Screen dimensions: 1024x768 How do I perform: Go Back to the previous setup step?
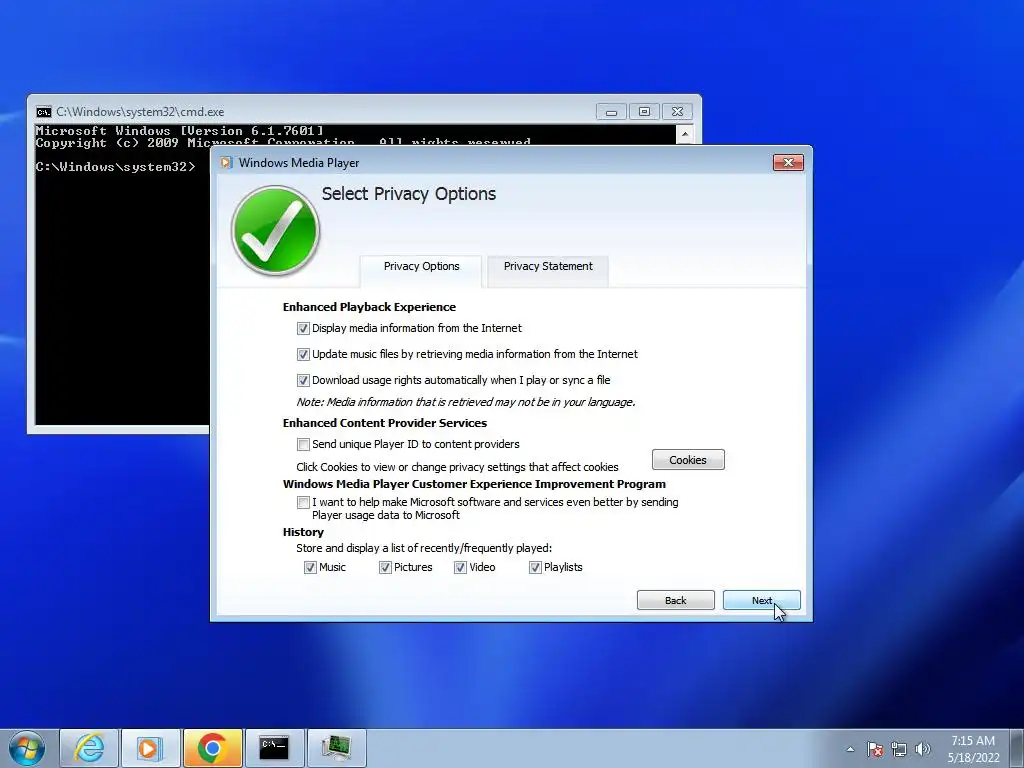[x=676, y=600]
